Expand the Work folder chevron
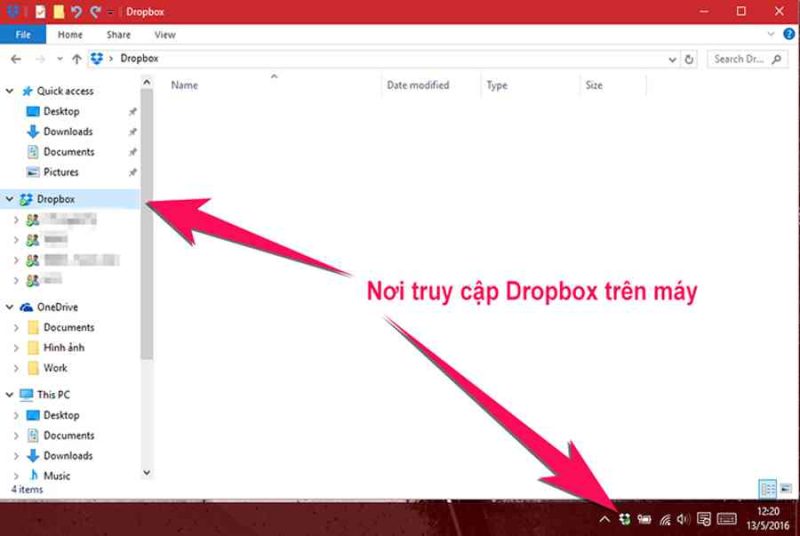The width and height of the screenshot is (800, 536). click(16, 368)
